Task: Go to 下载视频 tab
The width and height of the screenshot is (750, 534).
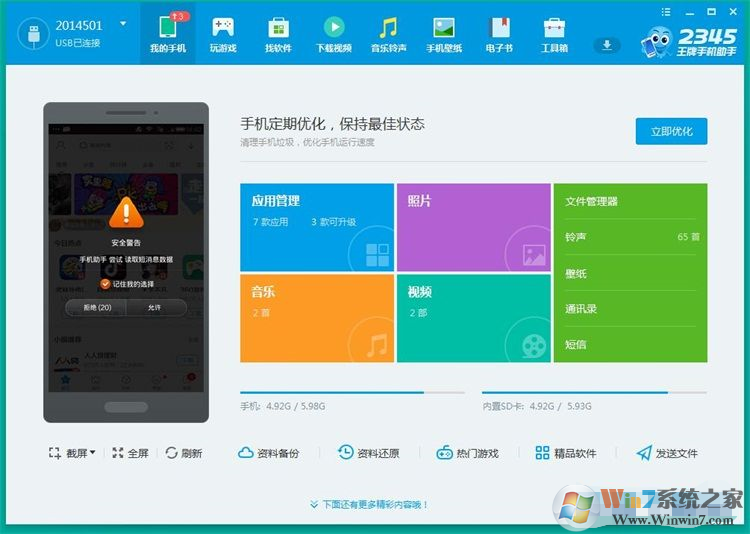Action: [x=334, y=33]
